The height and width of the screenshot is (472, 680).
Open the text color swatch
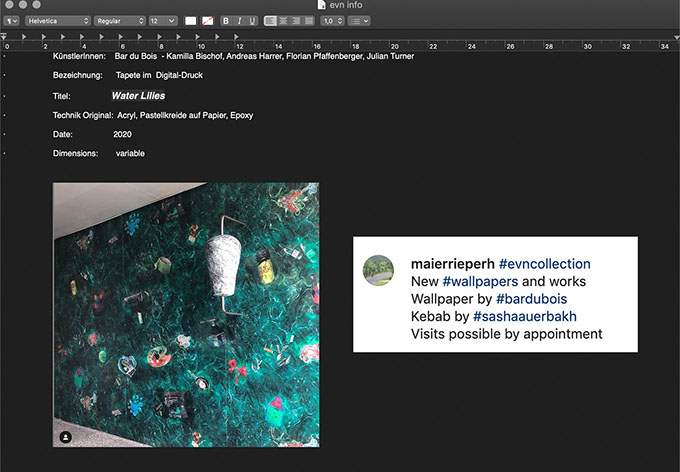click(190, 21)
